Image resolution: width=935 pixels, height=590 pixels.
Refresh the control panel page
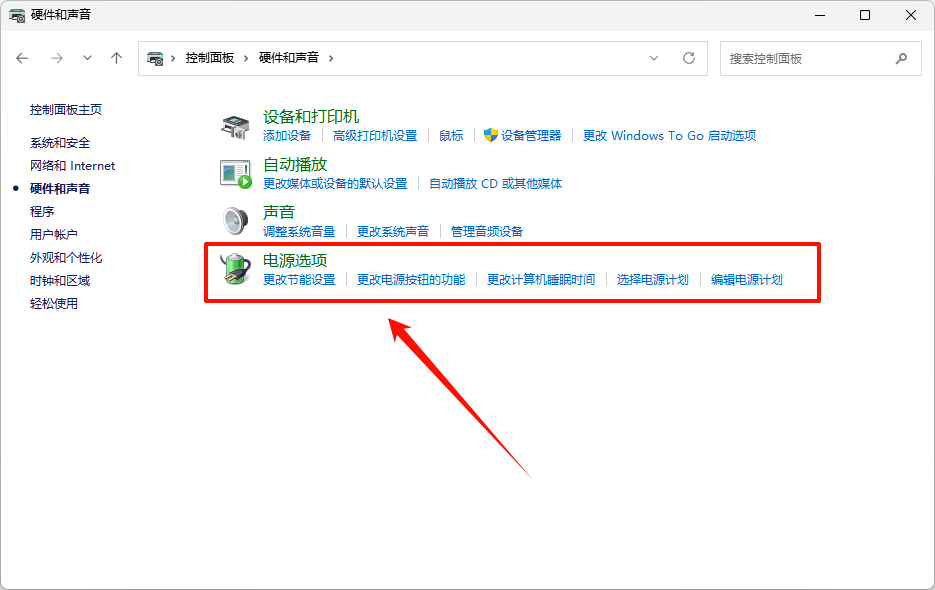[x=689, y=58]
